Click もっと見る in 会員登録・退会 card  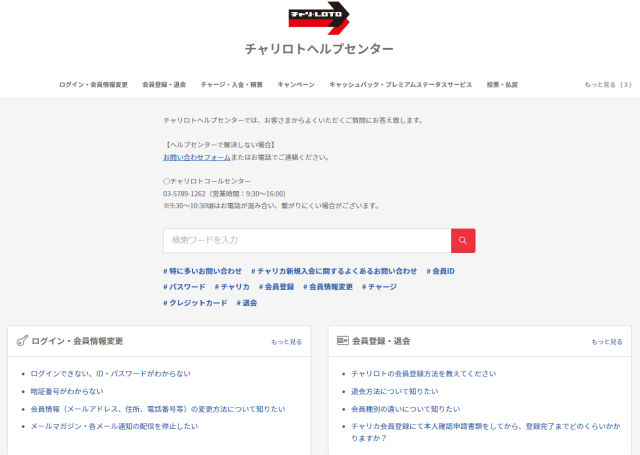(607, 342)
